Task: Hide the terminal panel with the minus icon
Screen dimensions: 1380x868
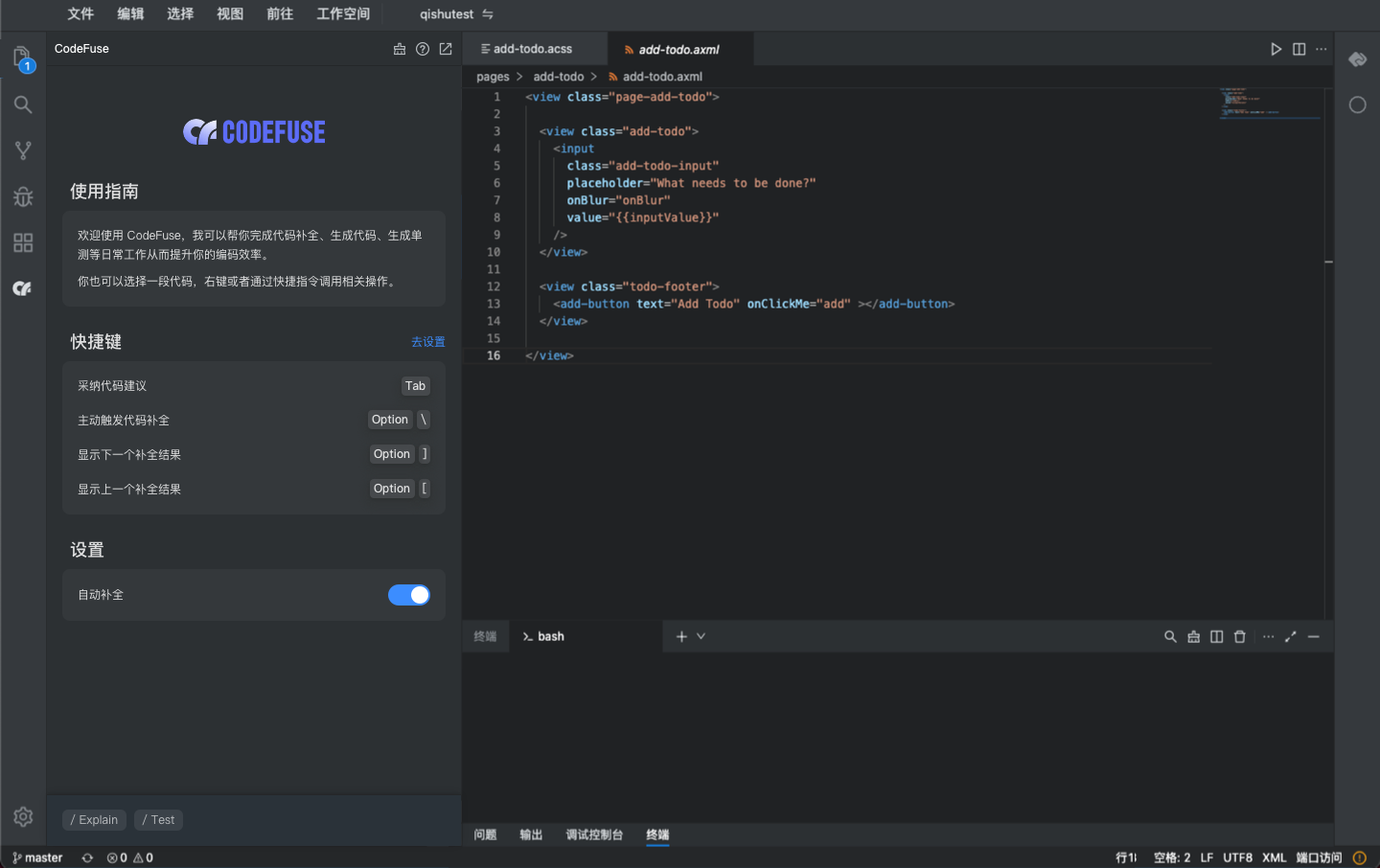Action: [x=1314, y=636]
